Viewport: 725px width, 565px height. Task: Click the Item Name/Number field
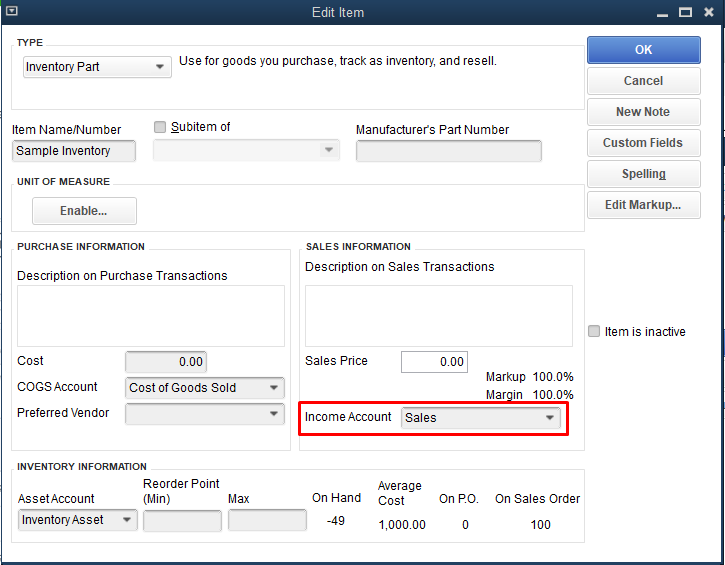(75, 151)
